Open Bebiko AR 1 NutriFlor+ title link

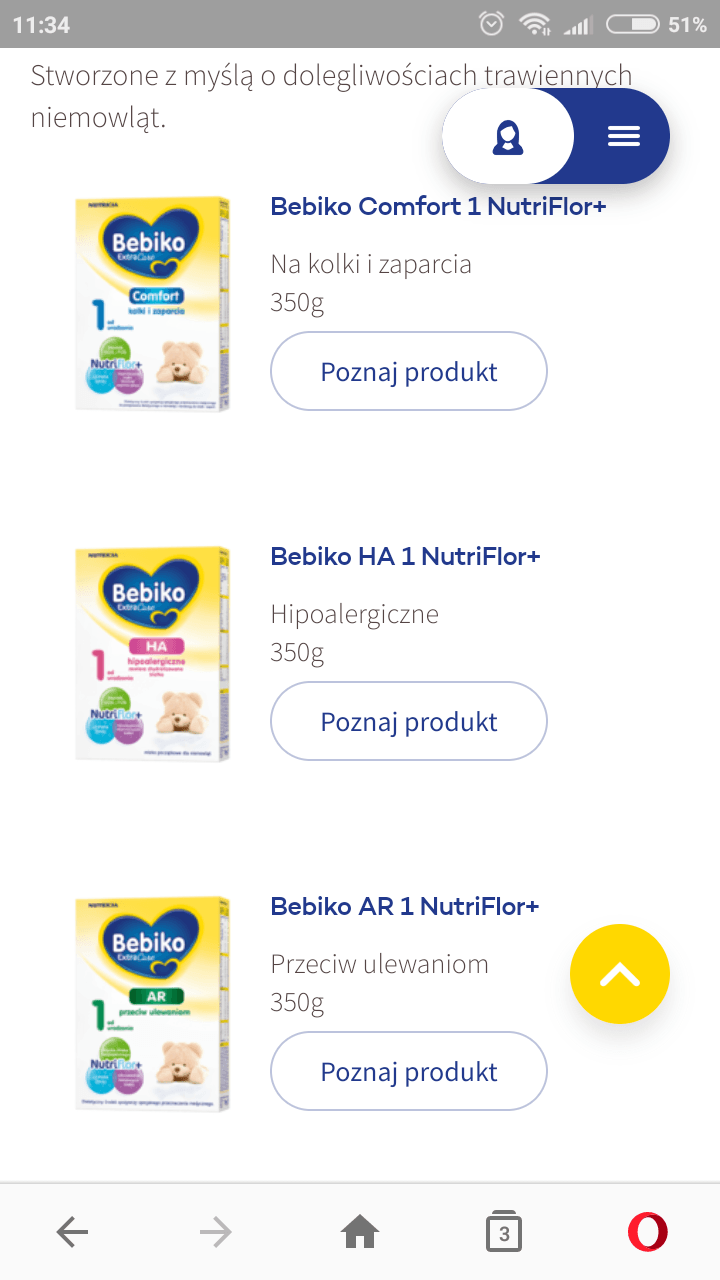[405, 907]
